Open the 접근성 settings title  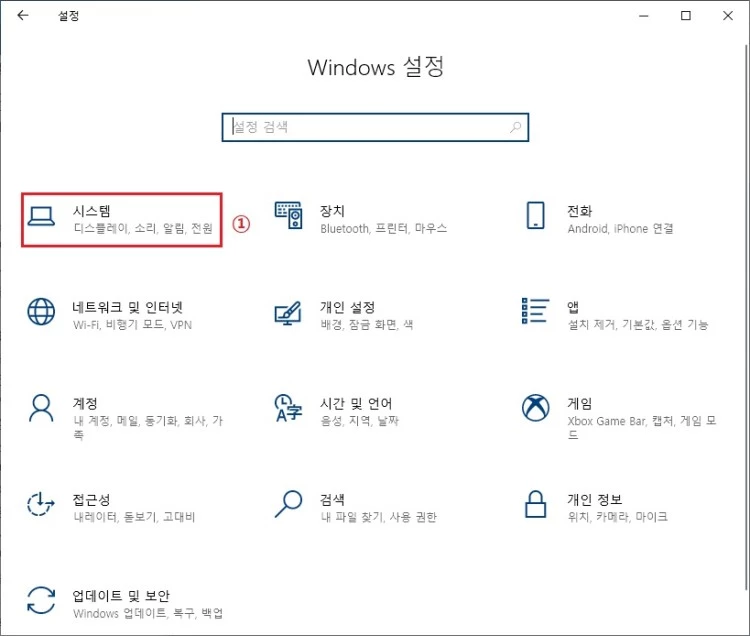(91, 500)
